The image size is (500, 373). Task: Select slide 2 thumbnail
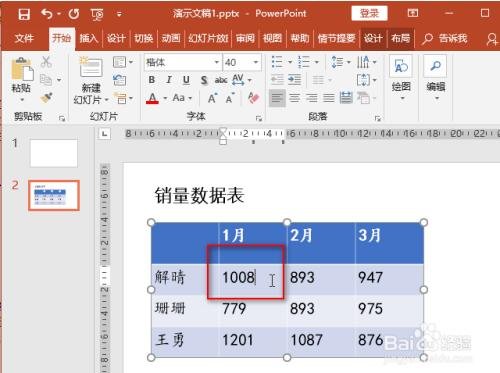point(54,195)
